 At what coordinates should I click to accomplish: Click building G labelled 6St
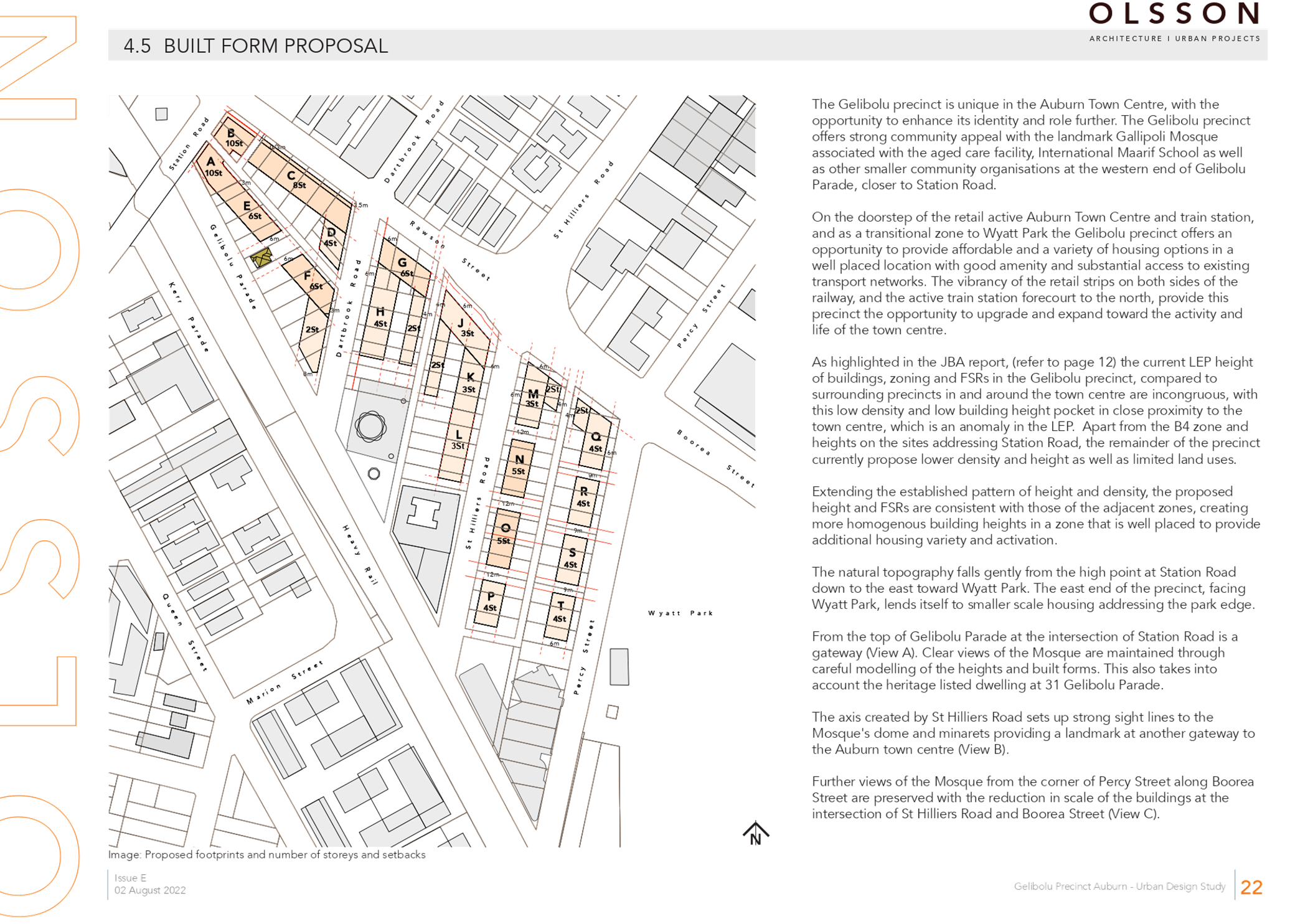[x=405, y=268]
